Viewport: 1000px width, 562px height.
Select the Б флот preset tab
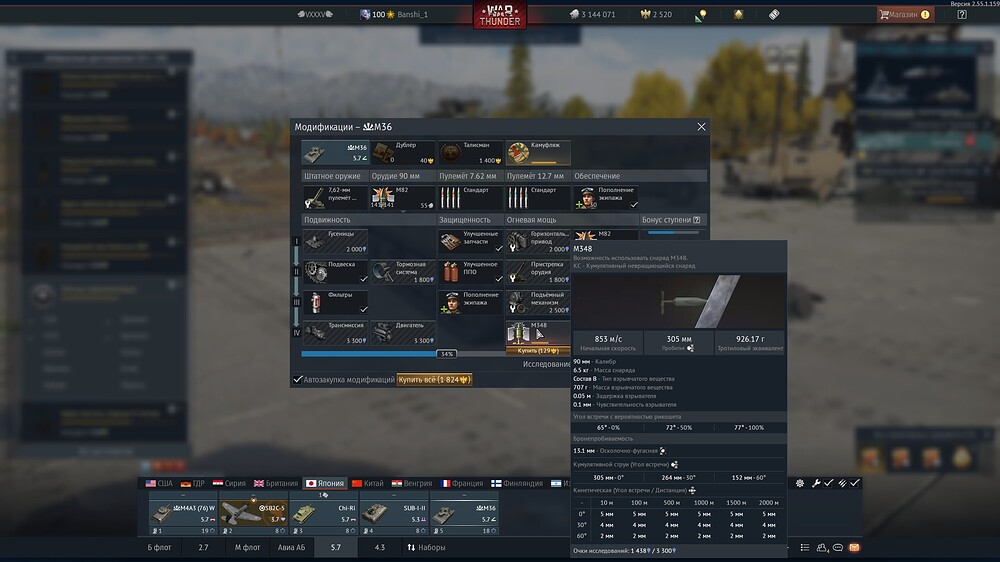(x=159, y=547)
